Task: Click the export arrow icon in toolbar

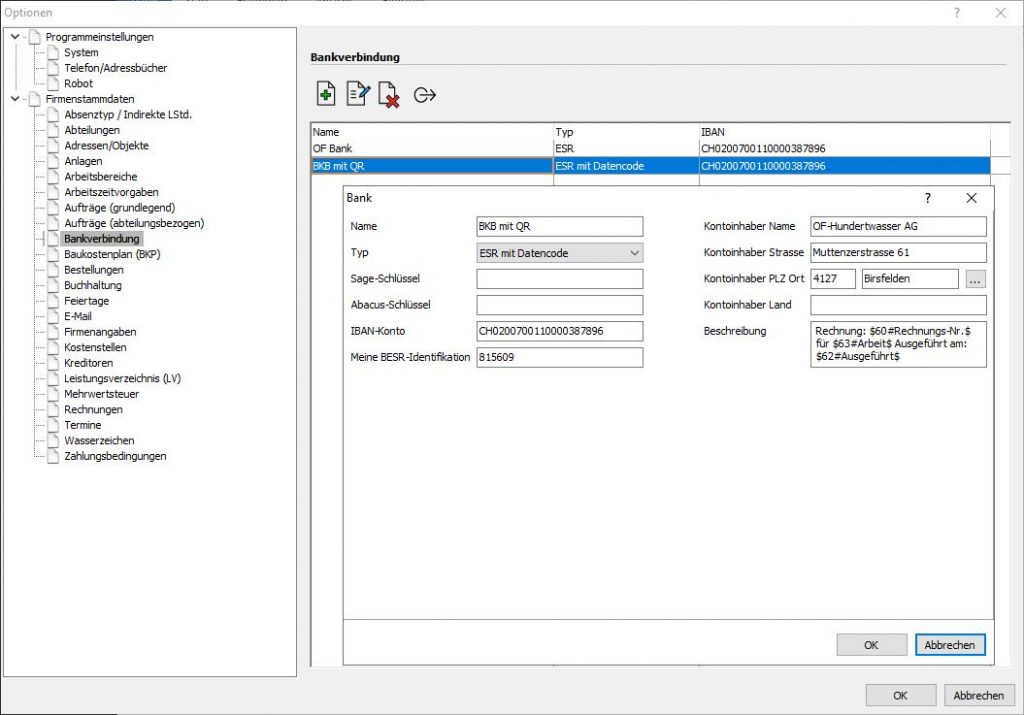Action: coord(424,95)
